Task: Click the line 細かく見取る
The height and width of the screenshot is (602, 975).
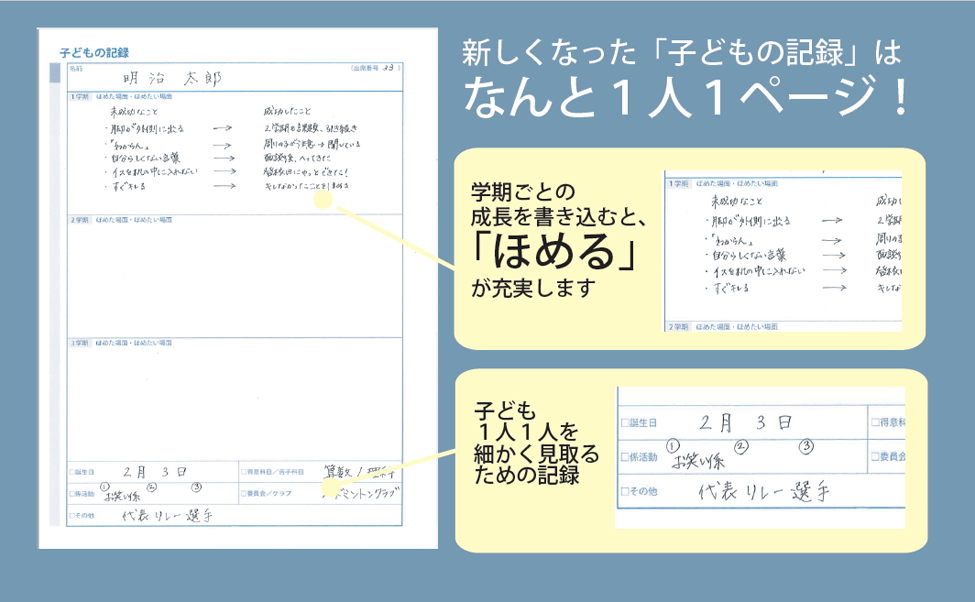Action: coord(537,454)
